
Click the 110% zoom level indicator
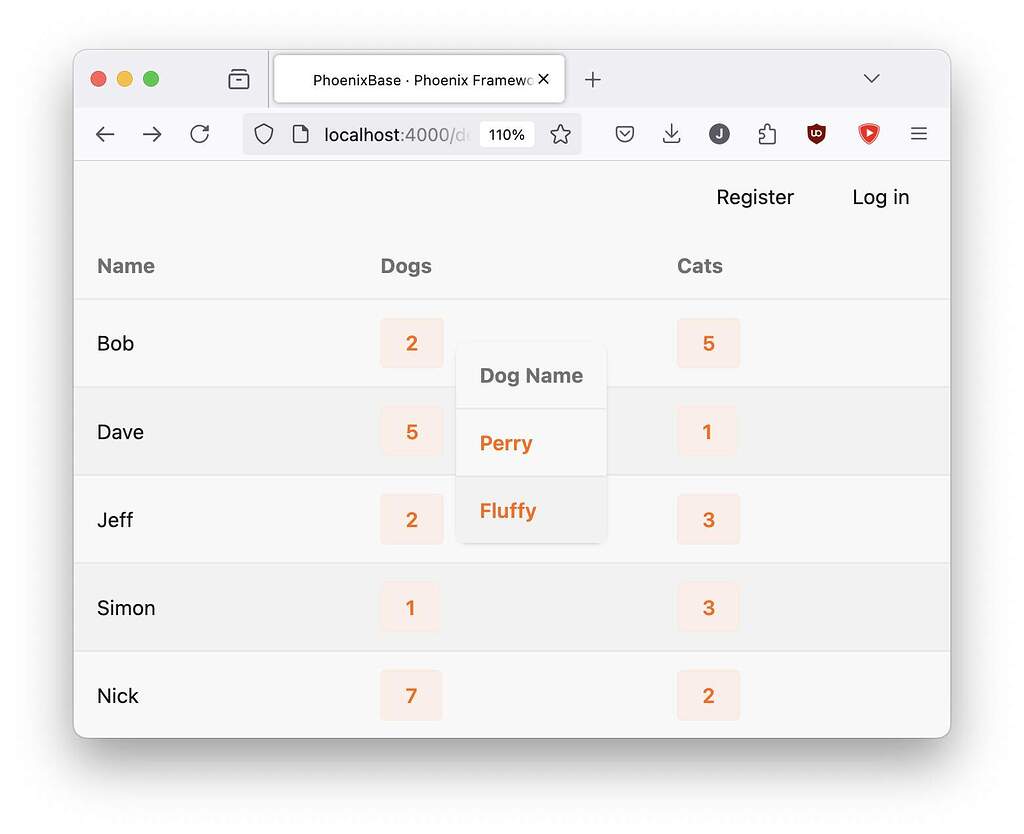click(507, 133)
